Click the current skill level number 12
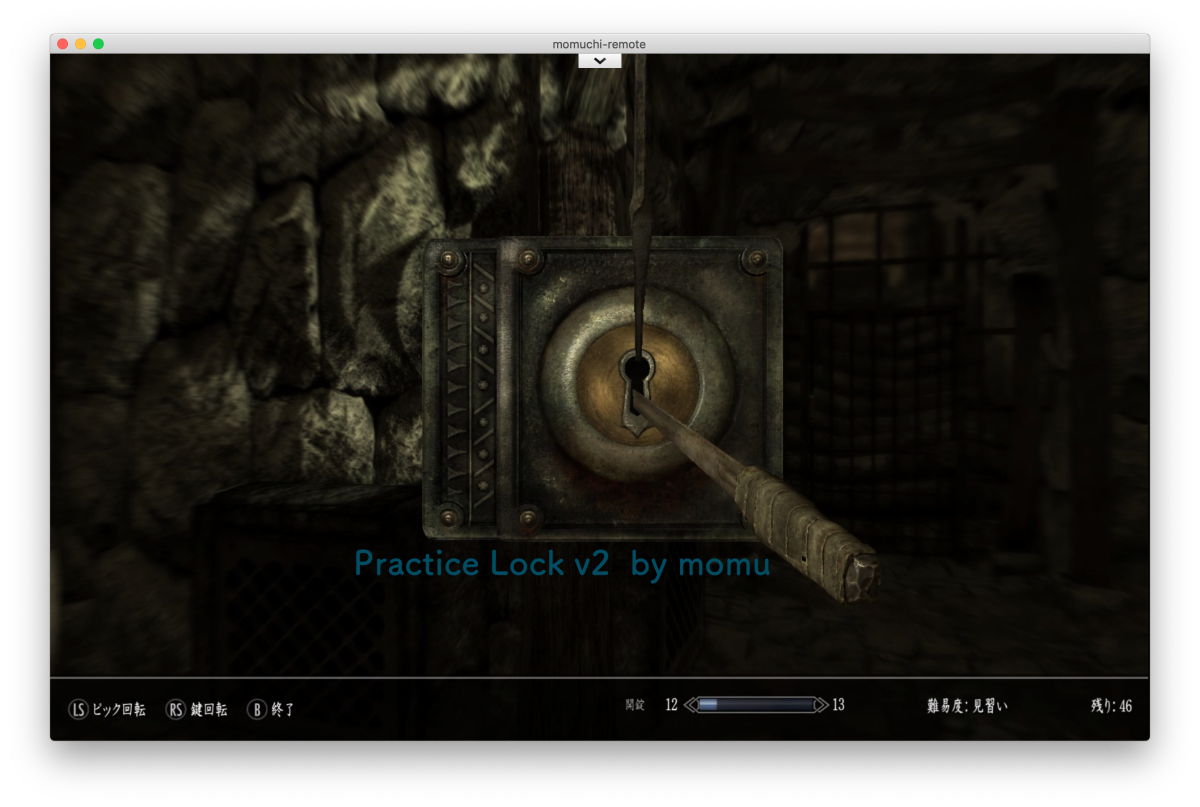This screenshot has height=807, width=1200. coord(671,705)
